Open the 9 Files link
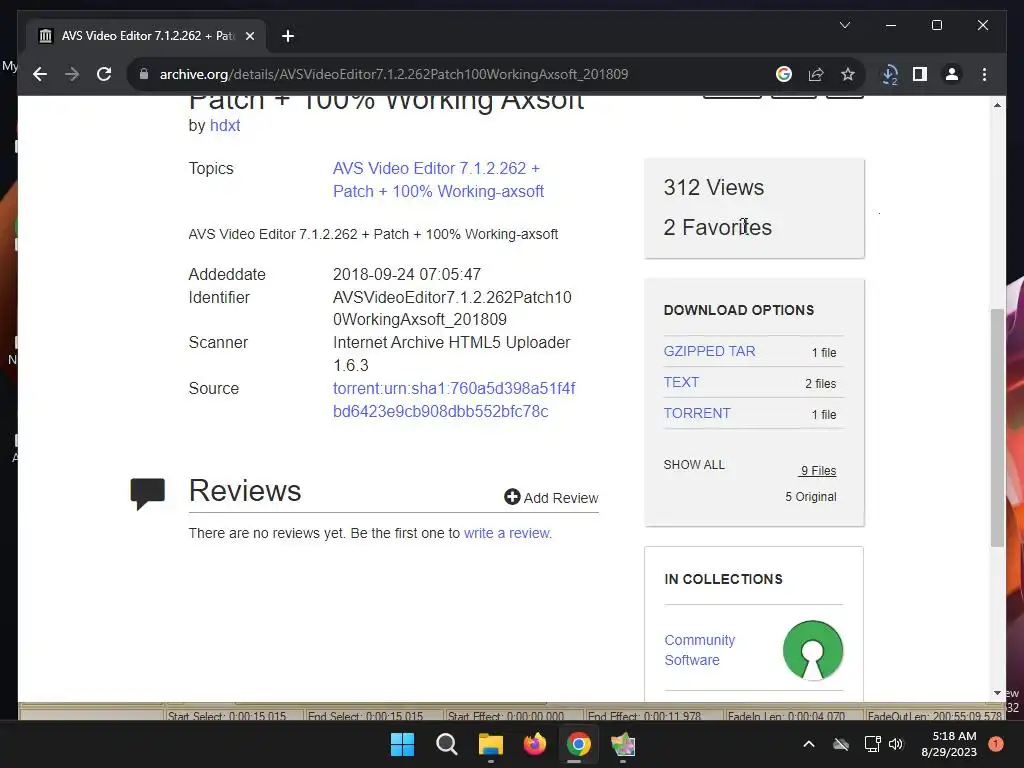The image size is (1024, 768). (818, 470)
